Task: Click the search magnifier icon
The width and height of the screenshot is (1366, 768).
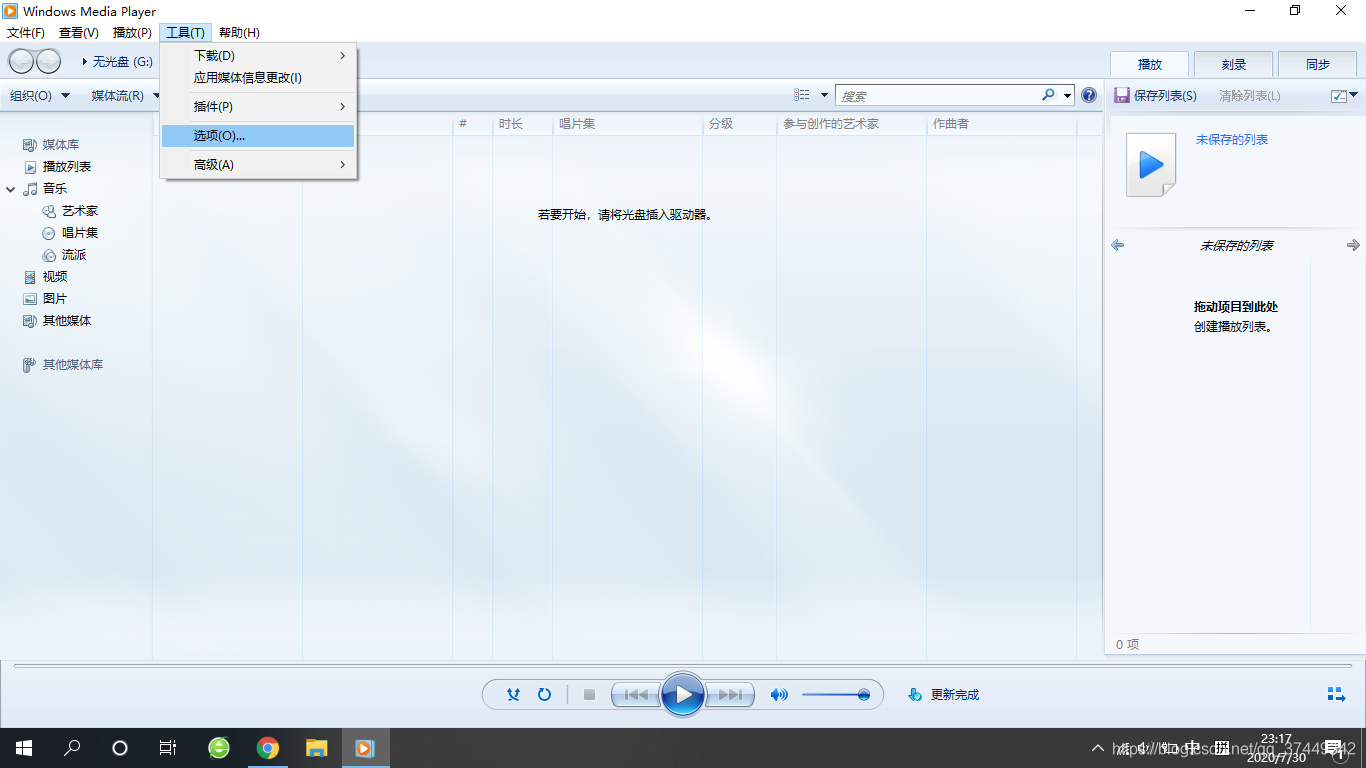Action: [1048, 95]
